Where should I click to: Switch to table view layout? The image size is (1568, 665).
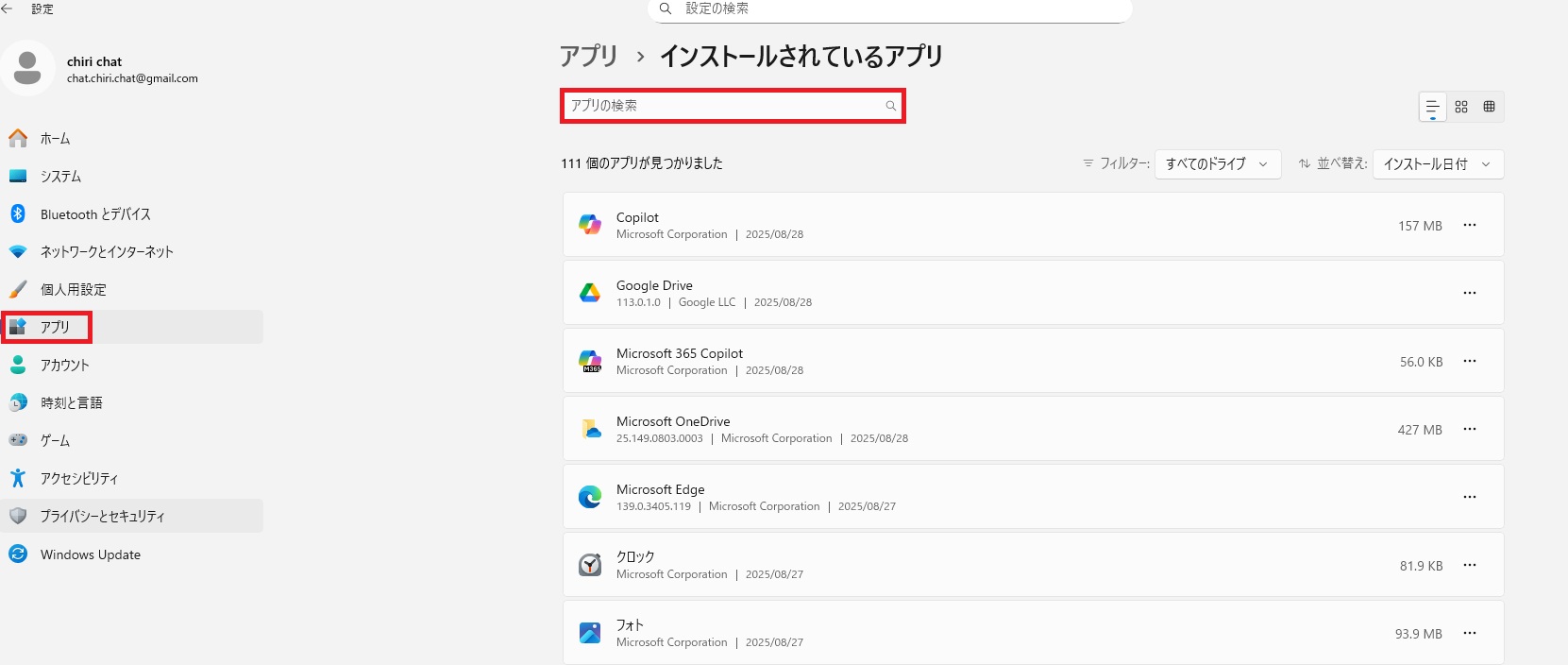coord(1490,107)
